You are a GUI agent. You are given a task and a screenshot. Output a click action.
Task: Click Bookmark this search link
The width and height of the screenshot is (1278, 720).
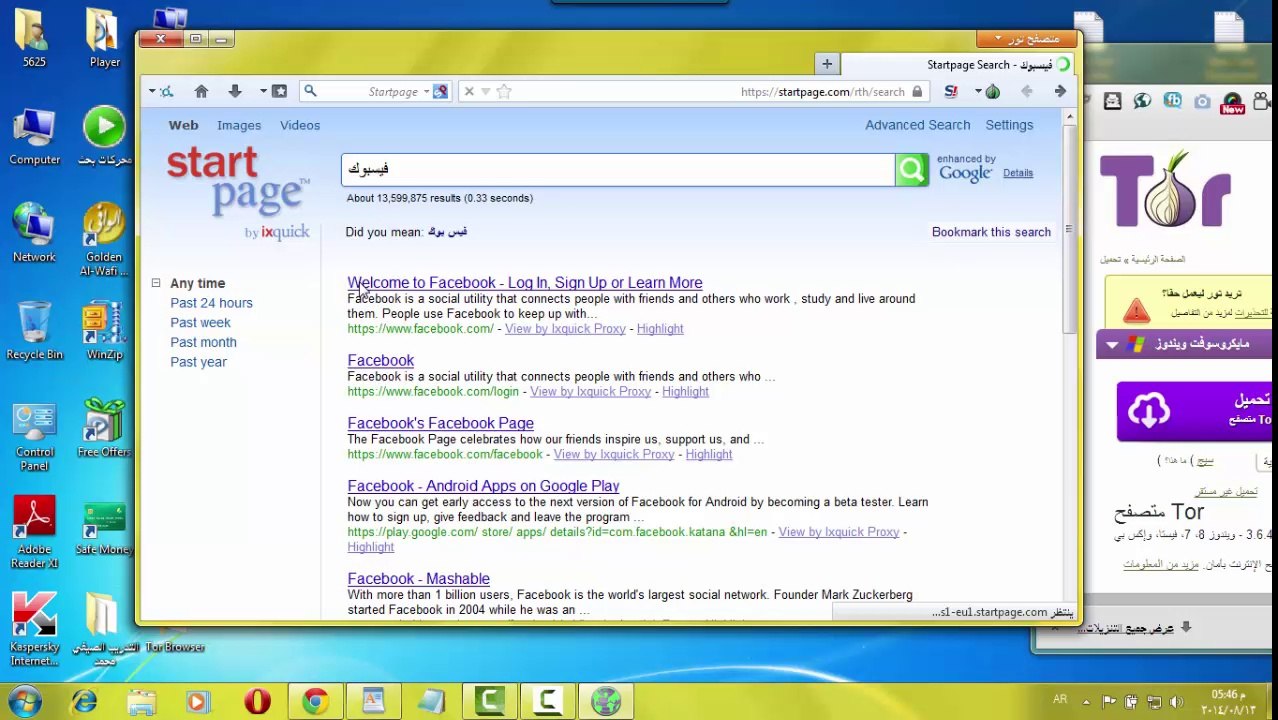coord(991,232)
